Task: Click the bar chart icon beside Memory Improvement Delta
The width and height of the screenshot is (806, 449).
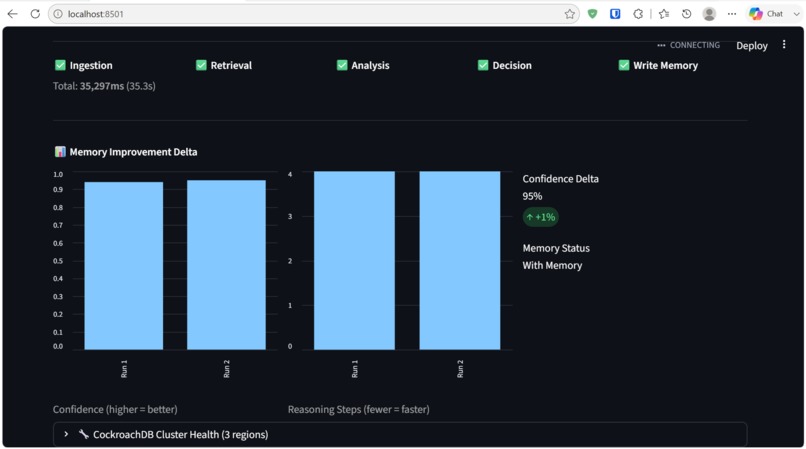Action: [x=60, y=152]
